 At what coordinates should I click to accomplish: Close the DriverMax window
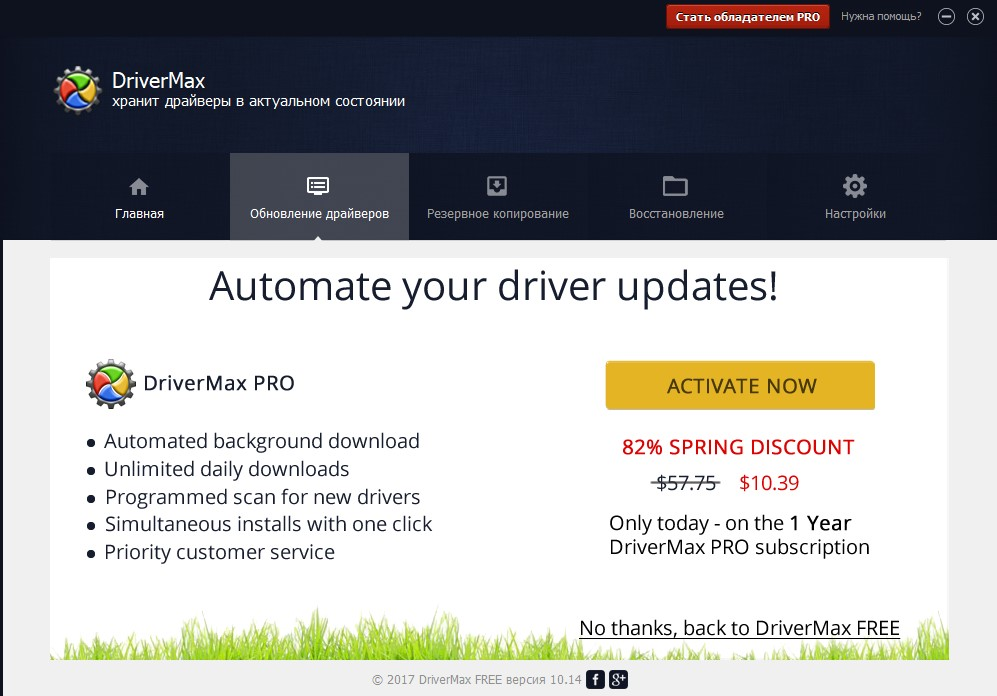975,17
